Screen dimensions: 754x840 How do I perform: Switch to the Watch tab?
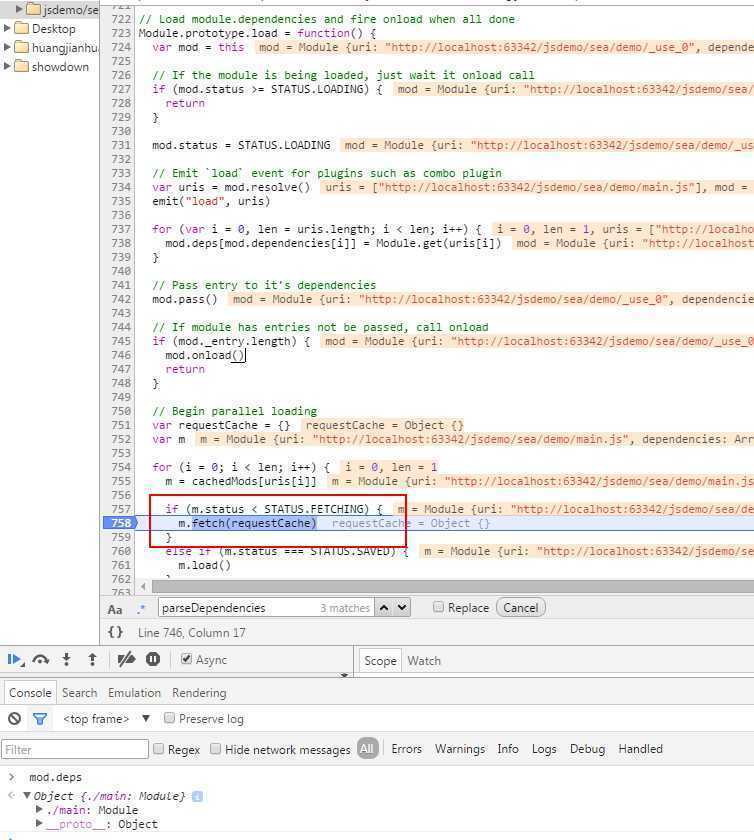(x=424, y=661)
